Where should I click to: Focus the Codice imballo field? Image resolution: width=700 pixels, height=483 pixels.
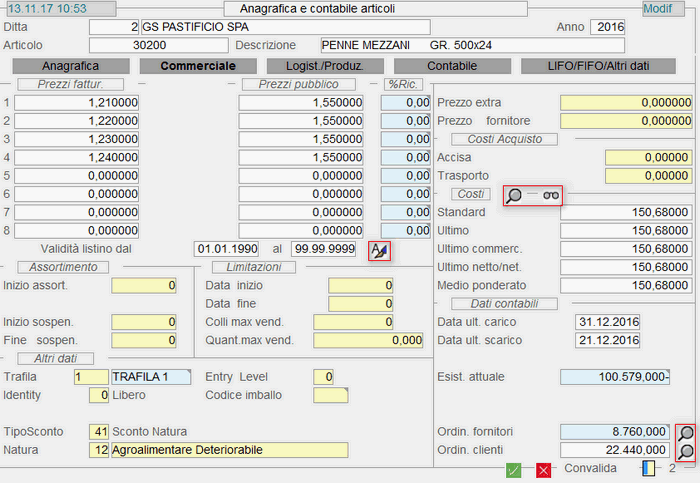point(330,395)
